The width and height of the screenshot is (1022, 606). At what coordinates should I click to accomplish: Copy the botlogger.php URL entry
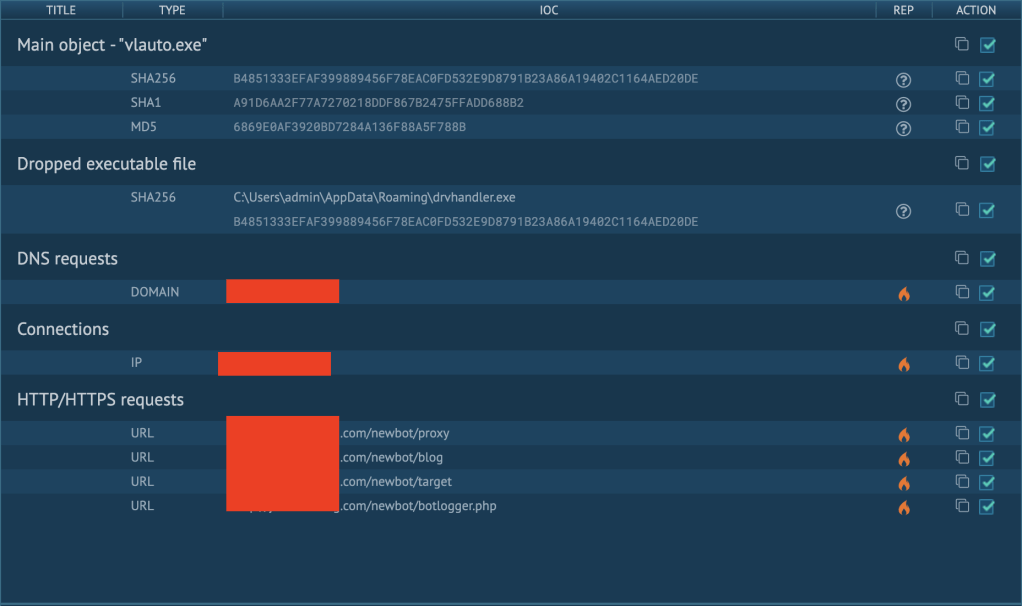pos(962,506)
